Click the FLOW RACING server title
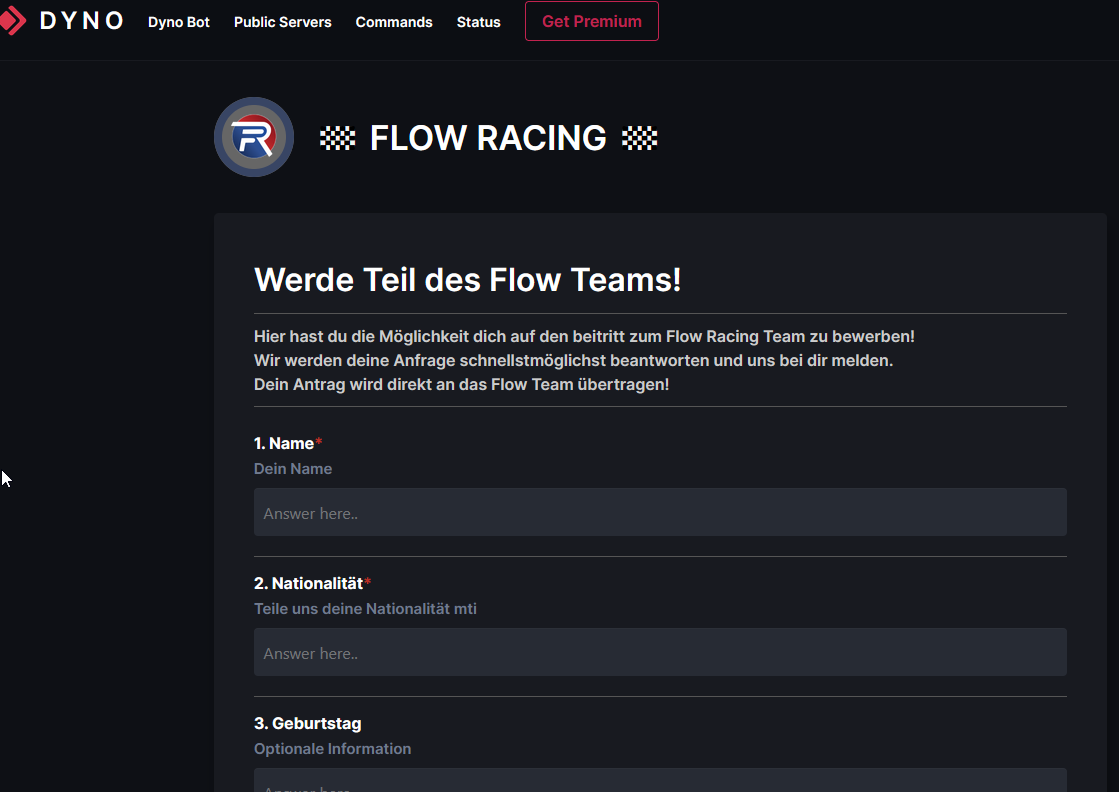The image size is (1119, 792). coord(488,138)
